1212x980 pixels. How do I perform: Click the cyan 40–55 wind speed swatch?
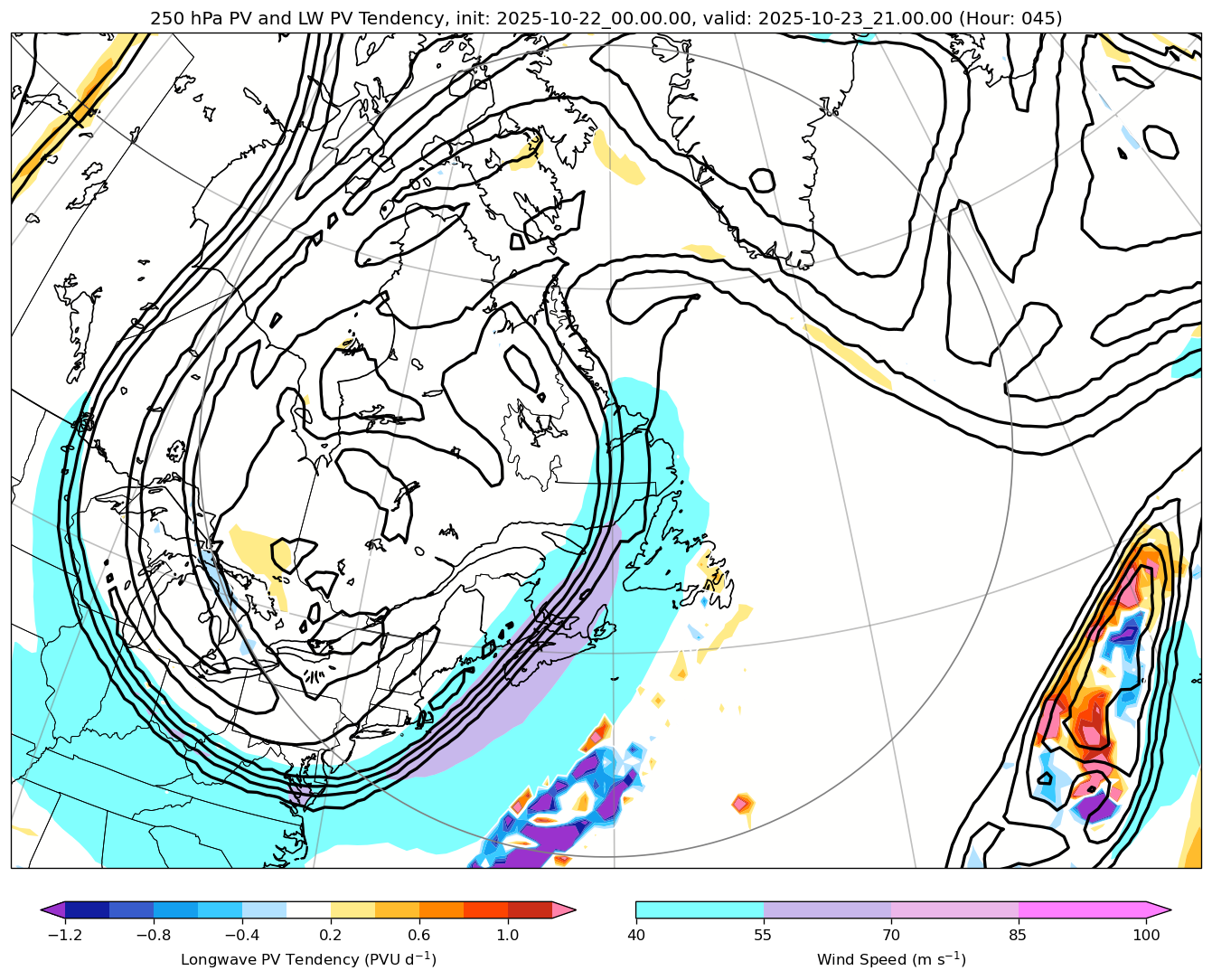click(700, 909)
